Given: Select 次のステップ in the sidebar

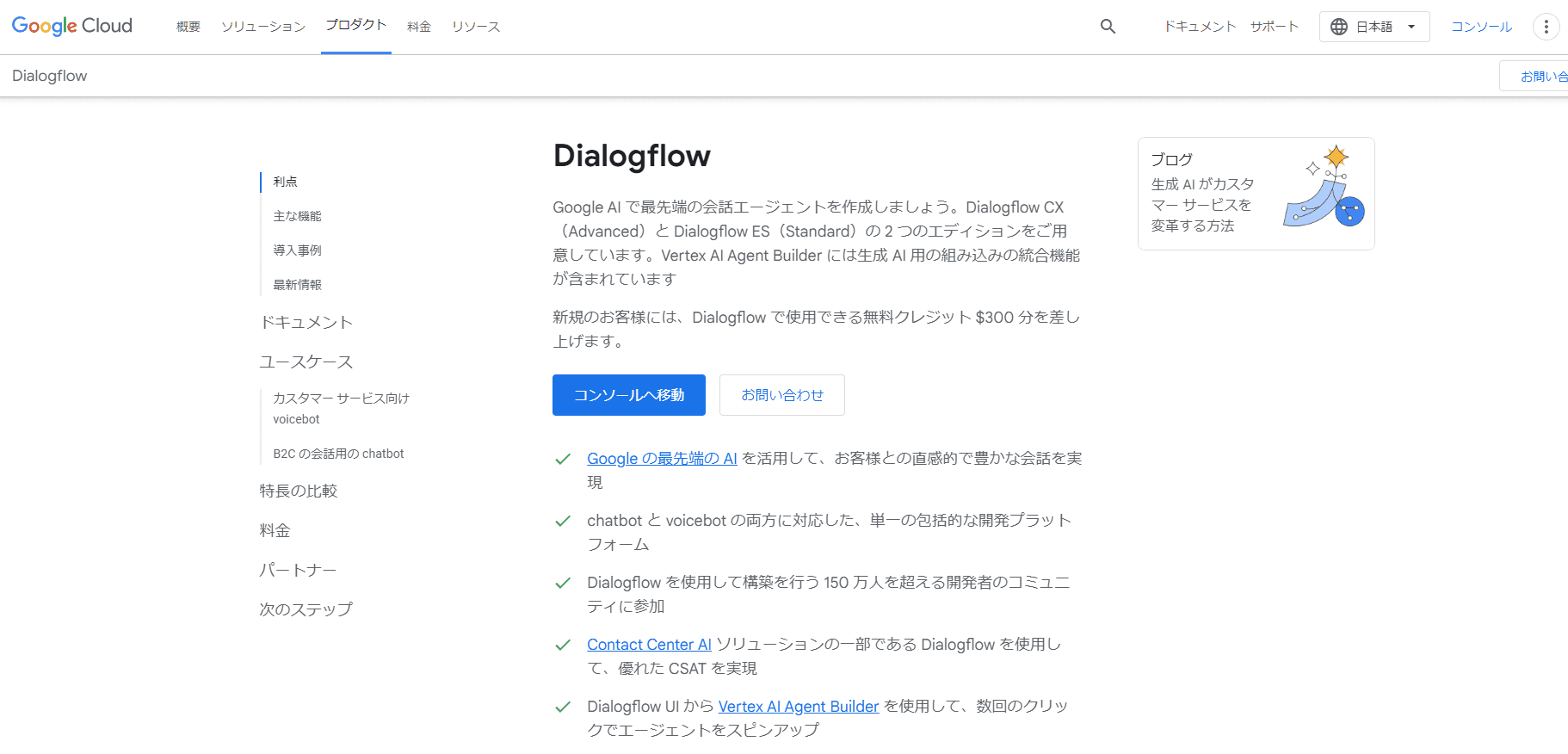Looking at the screenshot, I should click(306, 609).
